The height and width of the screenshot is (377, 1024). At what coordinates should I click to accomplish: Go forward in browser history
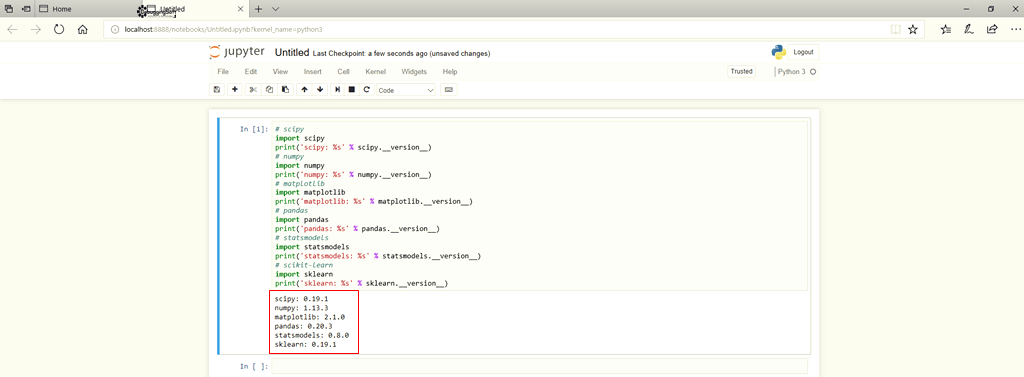click(x=36, y=29)
